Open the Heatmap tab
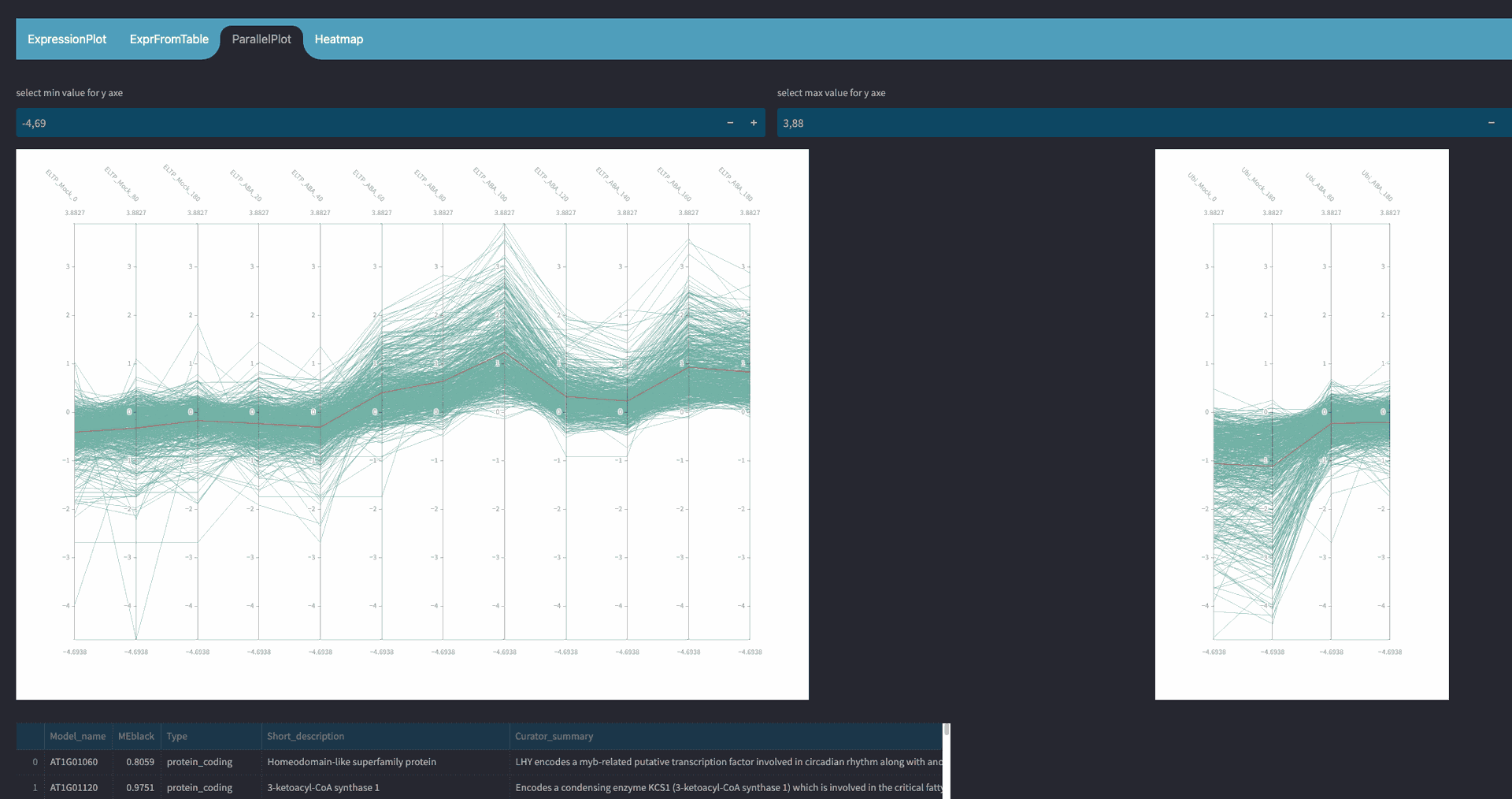 click(x=339, y=39)
